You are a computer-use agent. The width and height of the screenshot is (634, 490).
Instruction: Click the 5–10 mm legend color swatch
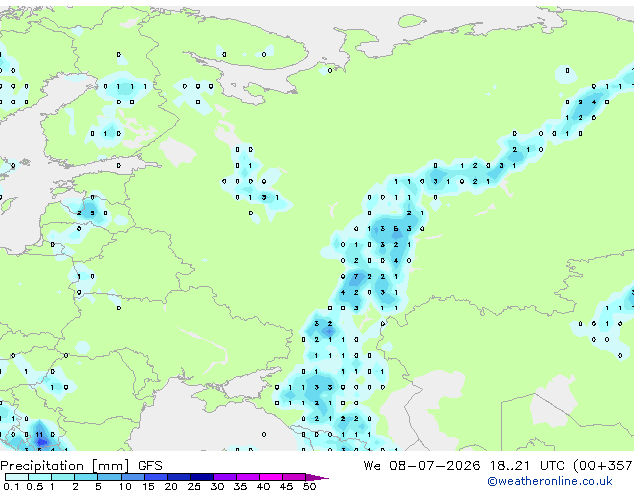click(x=109, y=477)
